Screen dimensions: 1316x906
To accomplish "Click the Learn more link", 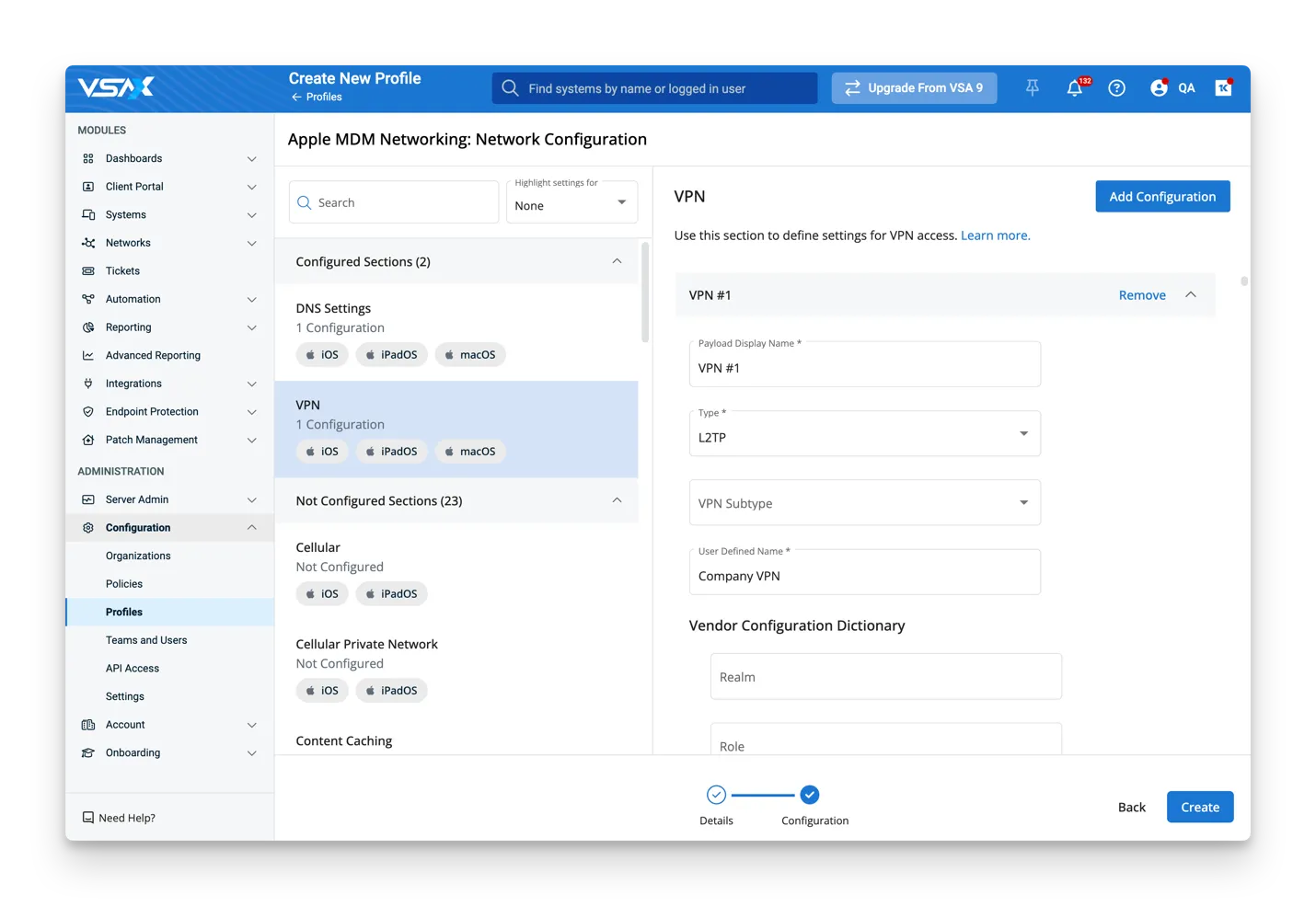I will point(995,235).
